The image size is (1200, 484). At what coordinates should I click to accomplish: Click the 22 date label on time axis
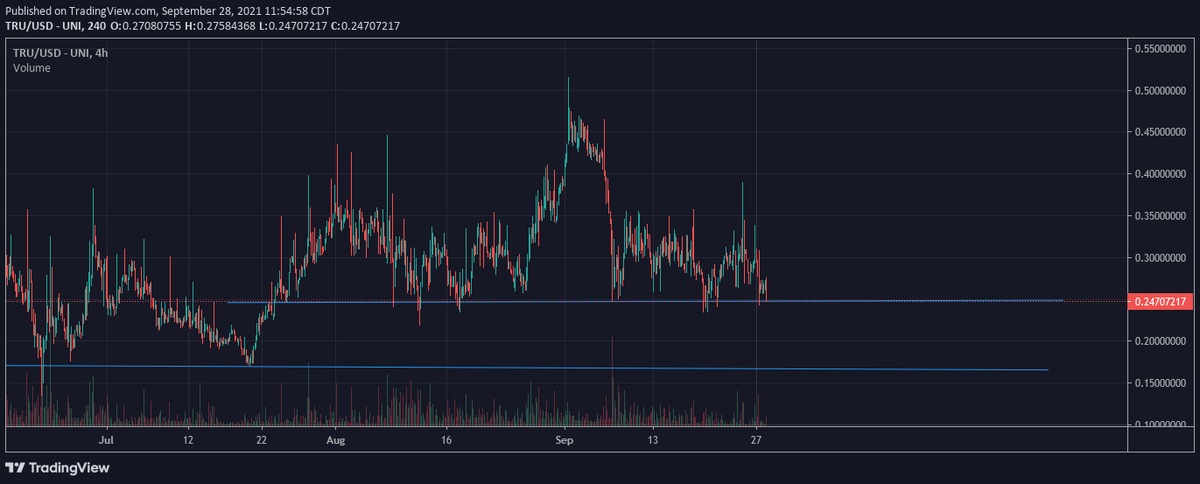click(x=260, y=439)
